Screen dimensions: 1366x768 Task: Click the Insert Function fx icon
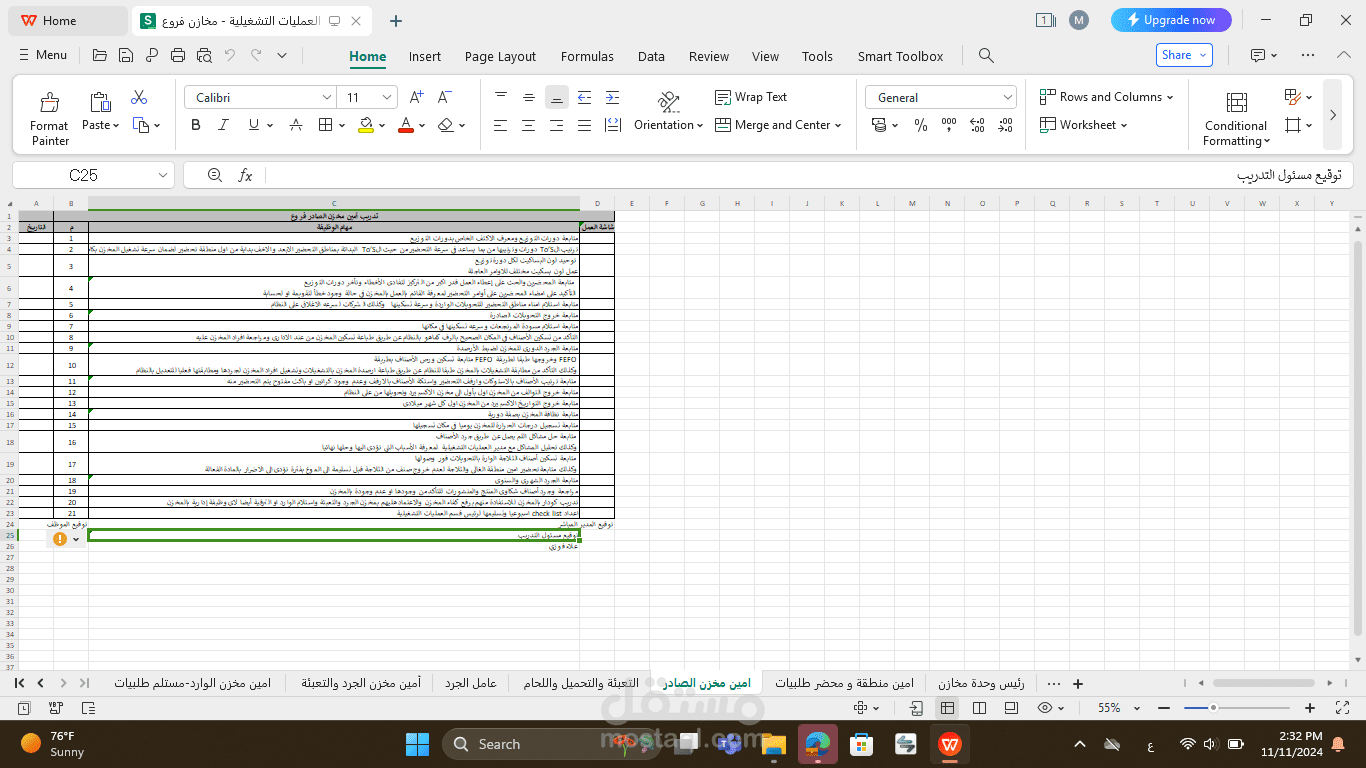pos(245,175)
